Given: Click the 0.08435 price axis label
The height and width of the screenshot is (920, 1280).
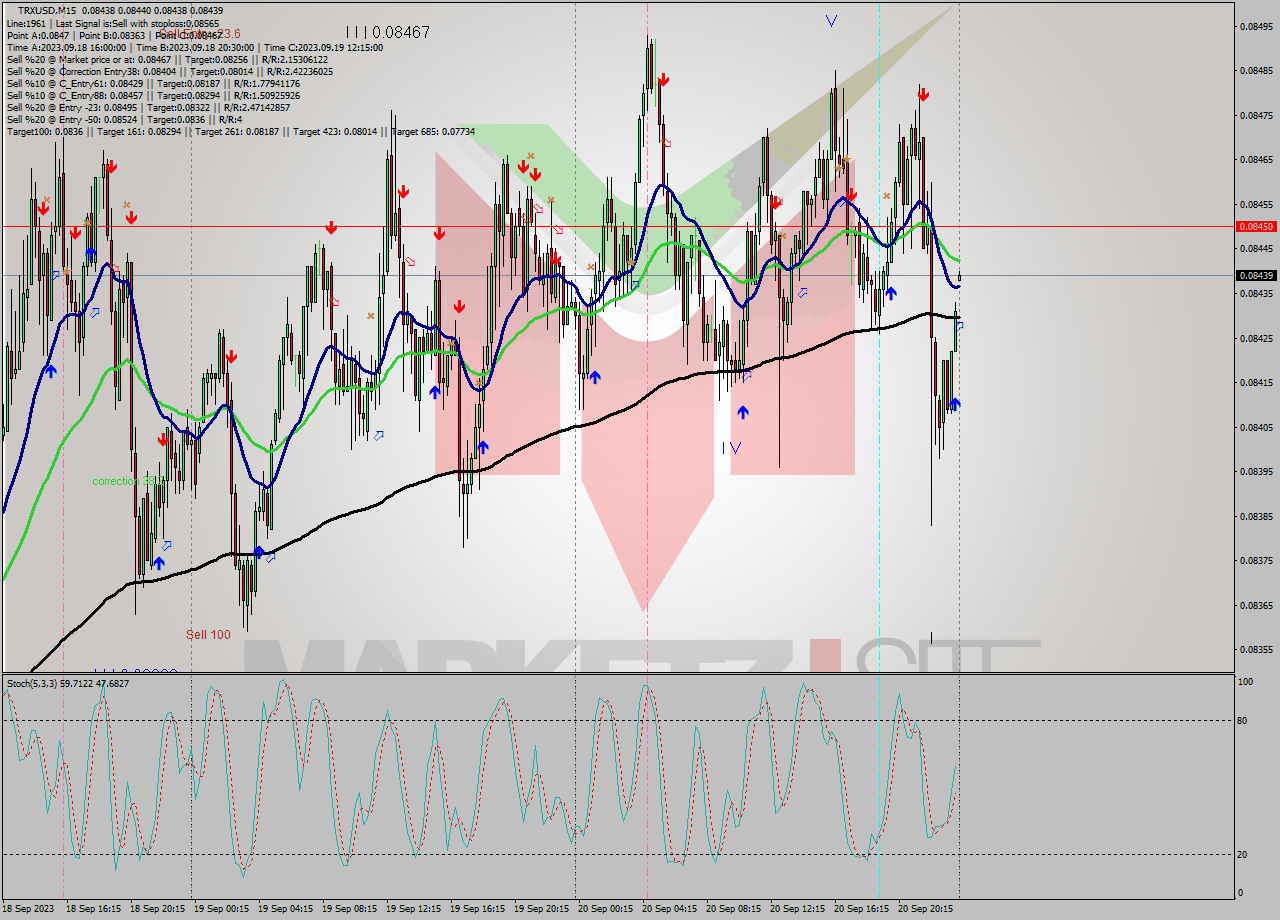Looking at the screenshot, I should point(1256,293).
